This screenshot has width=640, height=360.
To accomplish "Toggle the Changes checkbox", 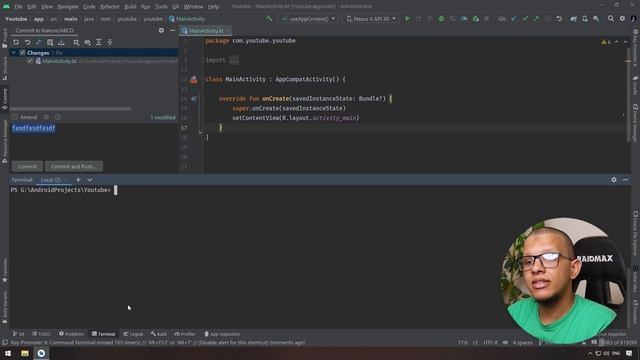I will pyautogui.click(x=22, y=53).
